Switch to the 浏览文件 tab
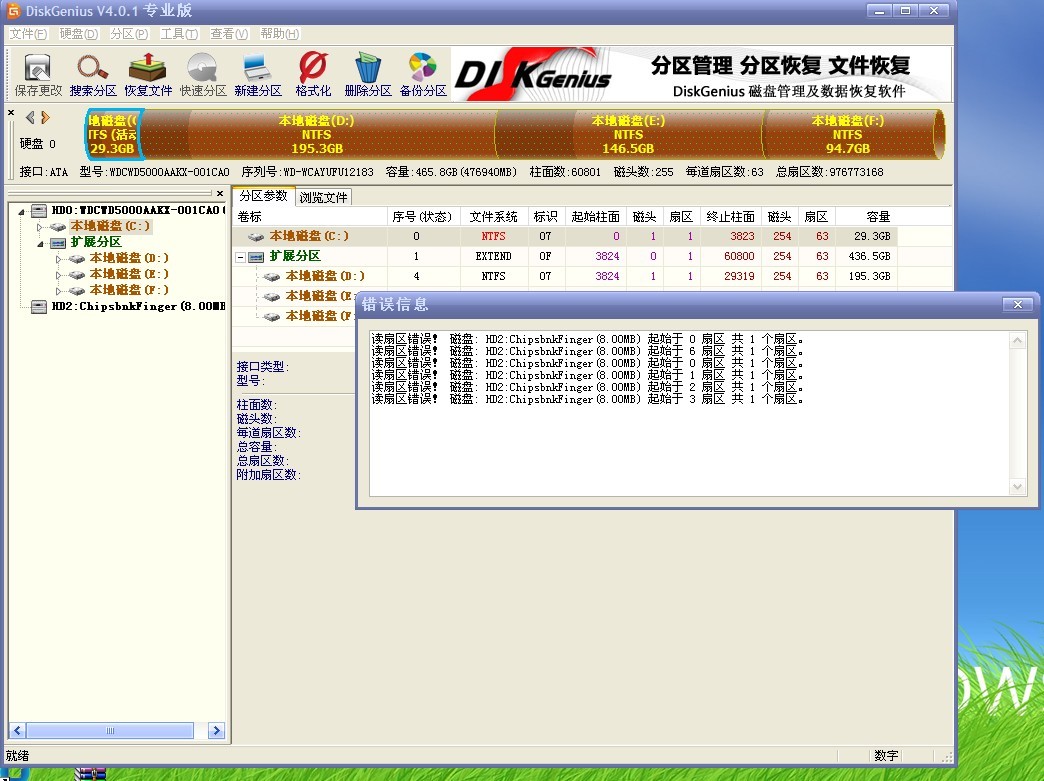The image size is (1044, 781). point(323,197)
